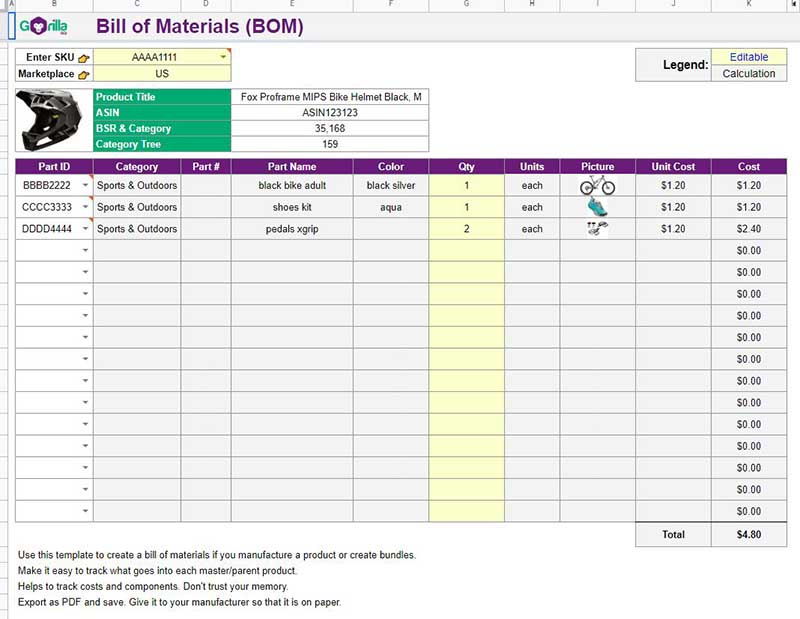The image size is (800, 619).
Task: Select the shoes kit part name
Action: click(292, 207)
